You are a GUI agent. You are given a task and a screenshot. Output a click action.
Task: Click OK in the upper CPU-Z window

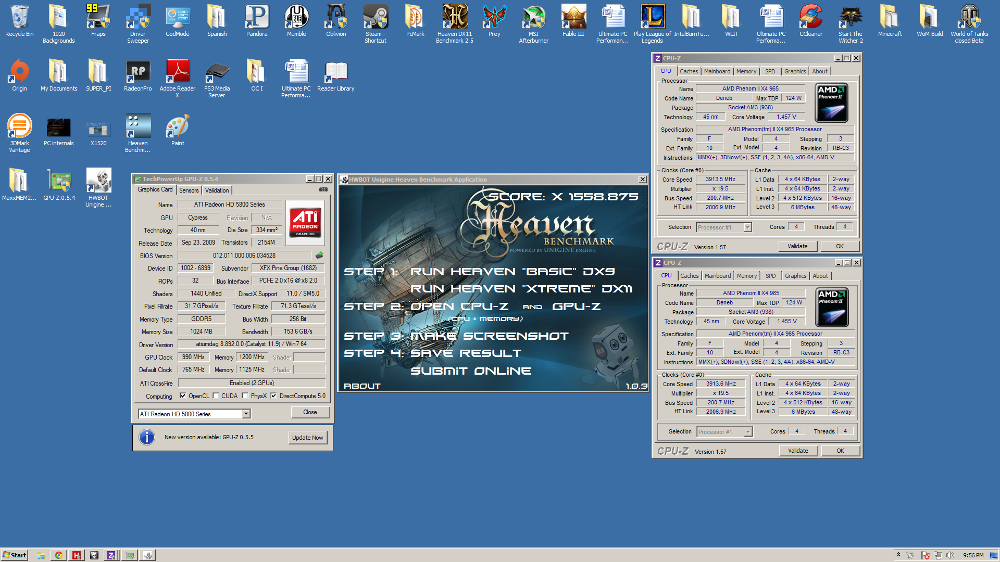click(839, 246)
